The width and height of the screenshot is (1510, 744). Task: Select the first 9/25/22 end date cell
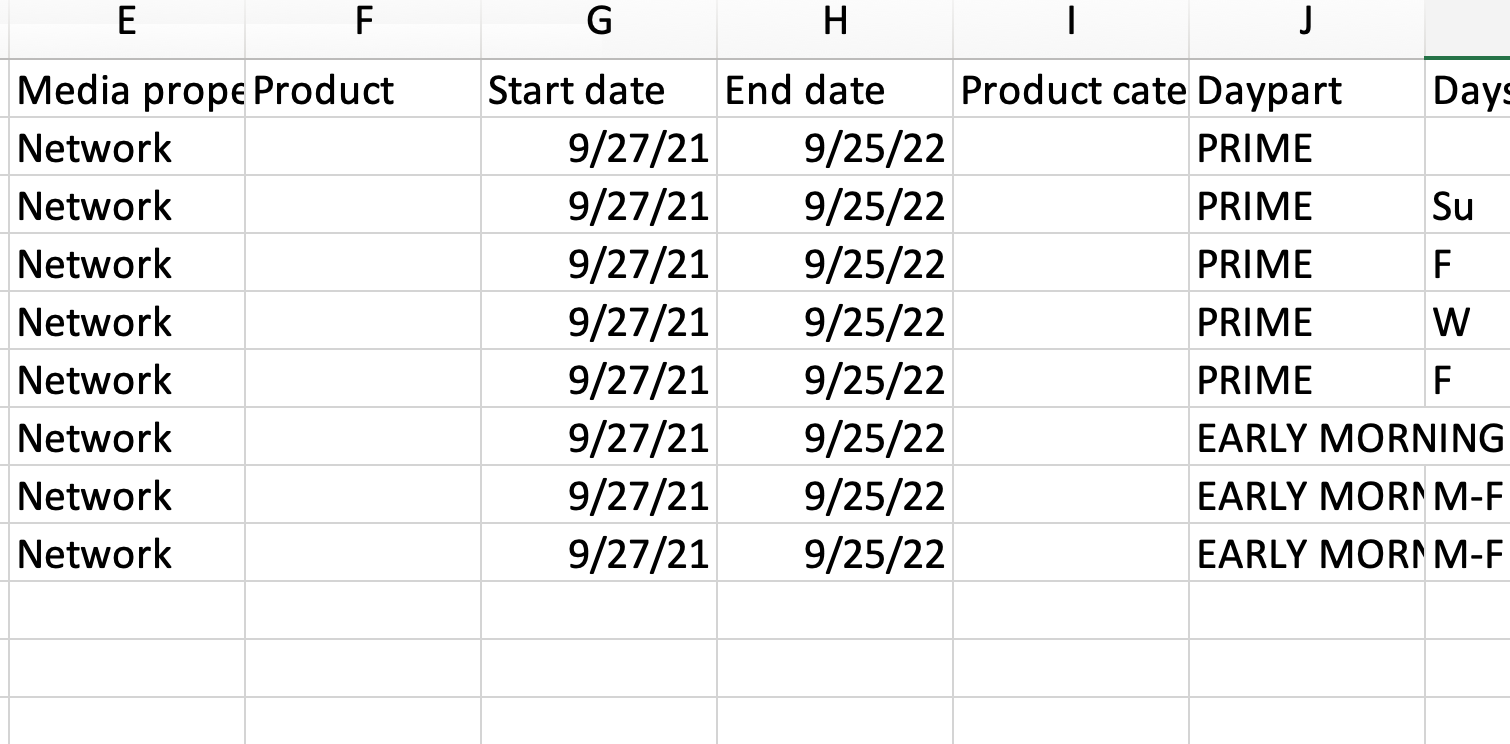pyautogui.click(x=835, y=148)
